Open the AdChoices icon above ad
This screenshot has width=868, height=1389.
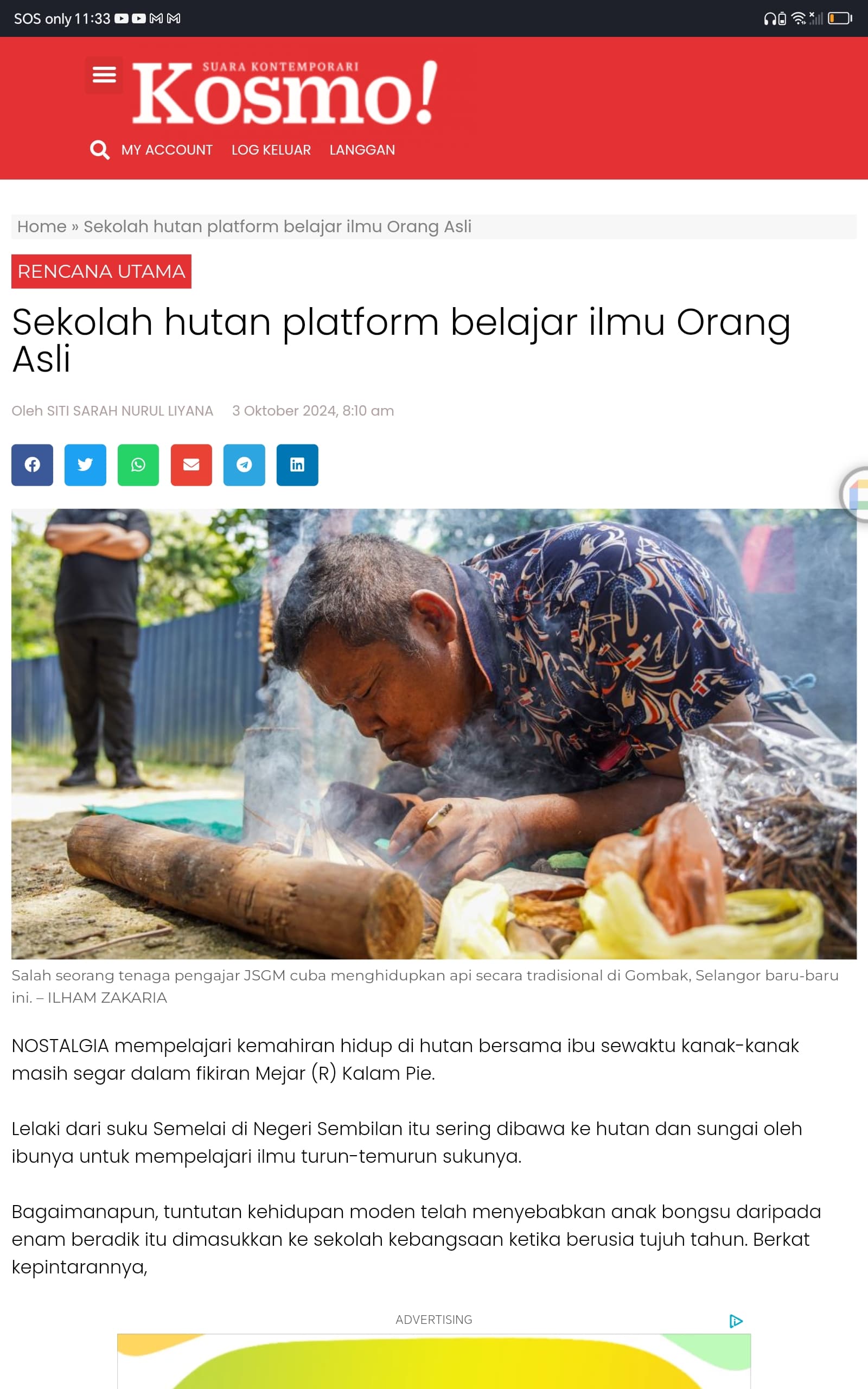(x=736, y=1321)
